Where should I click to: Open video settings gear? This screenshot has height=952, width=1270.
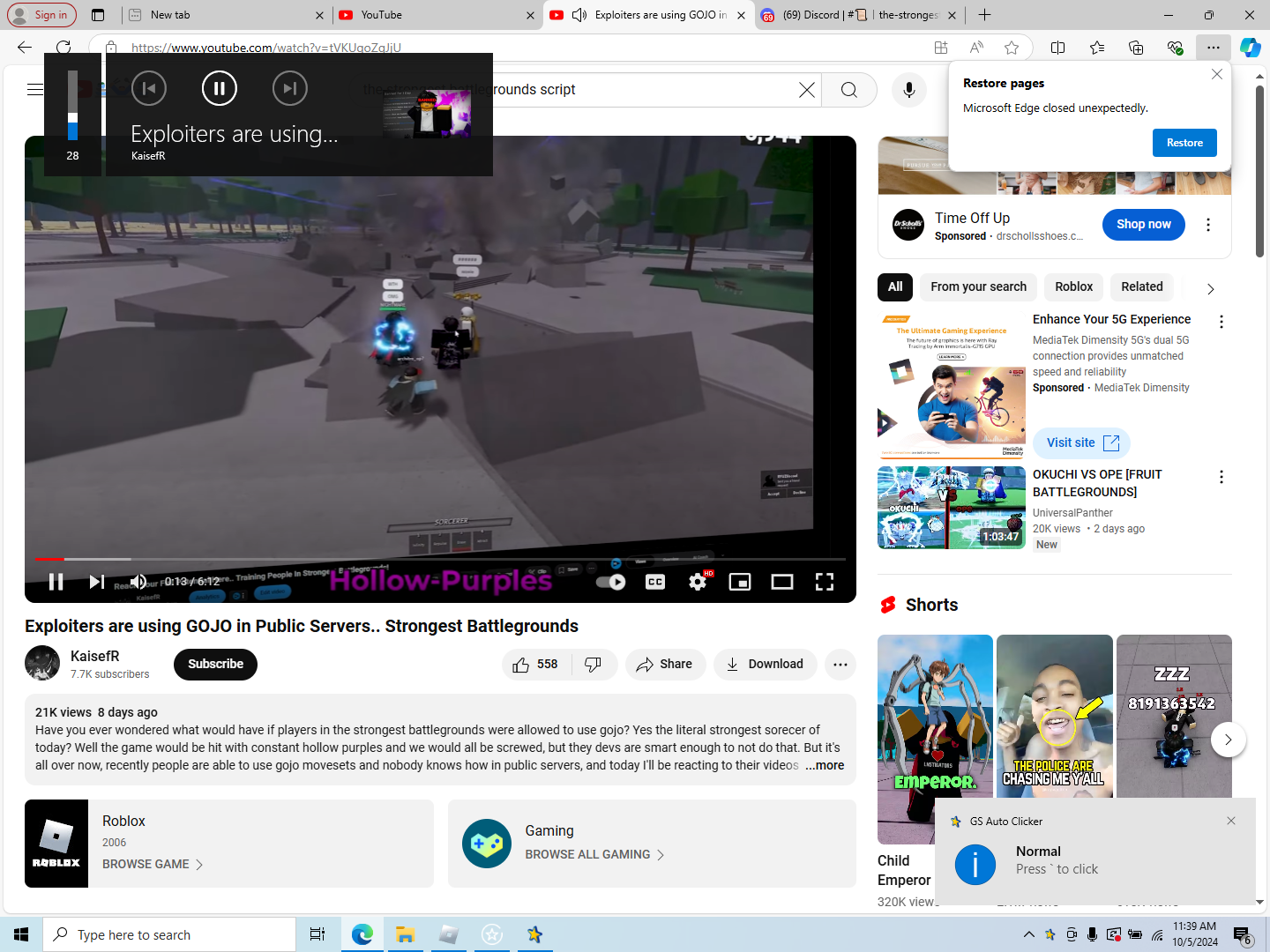coord(698,582)
